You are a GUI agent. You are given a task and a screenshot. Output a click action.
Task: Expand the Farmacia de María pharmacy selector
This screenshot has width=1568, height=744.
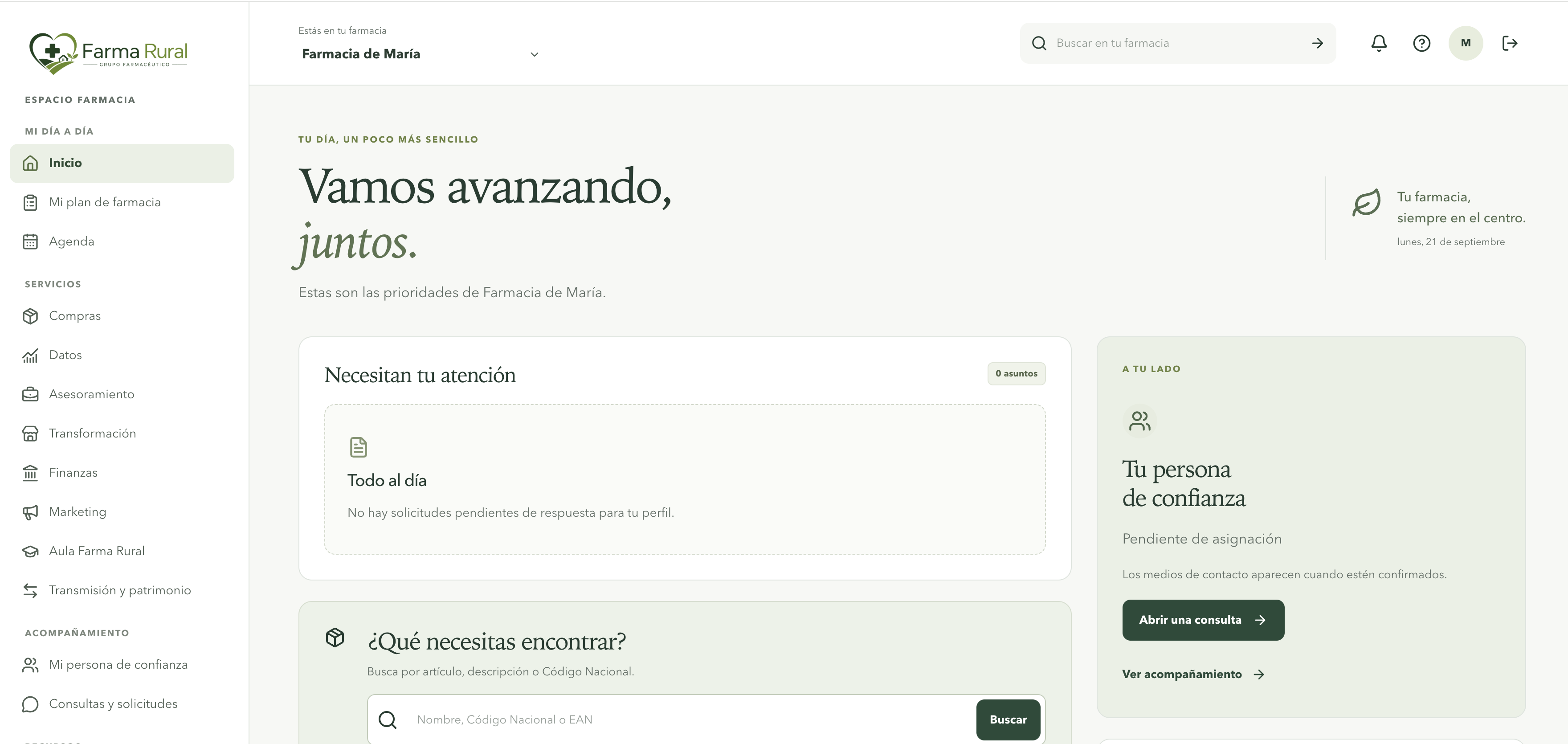point(420,54)
